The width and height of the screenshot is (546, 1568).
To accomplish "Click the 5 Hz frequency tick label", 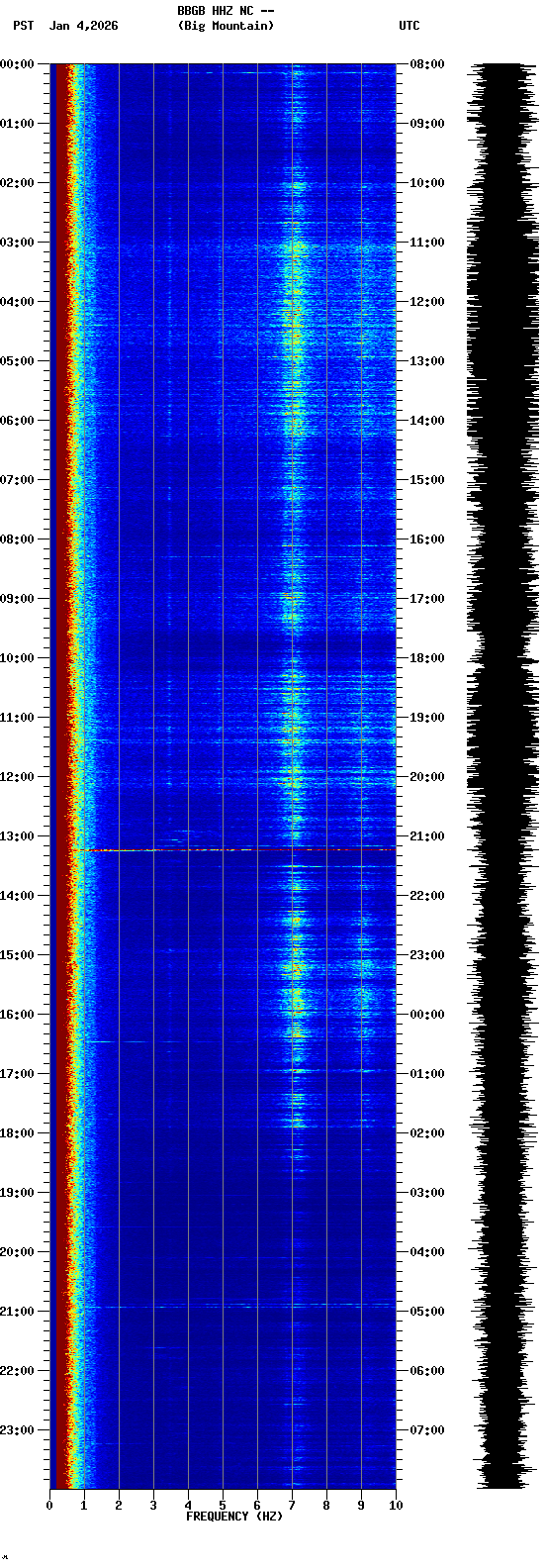I will click(223, 1506).
